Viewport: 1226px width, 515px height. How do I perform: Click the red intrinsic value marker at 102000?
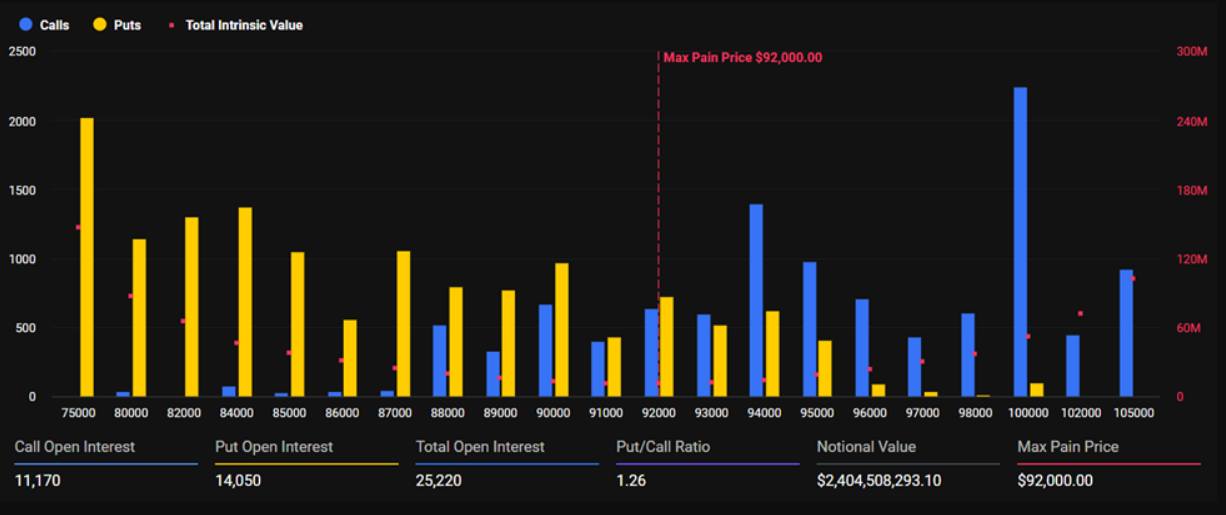pos(1080,314)
